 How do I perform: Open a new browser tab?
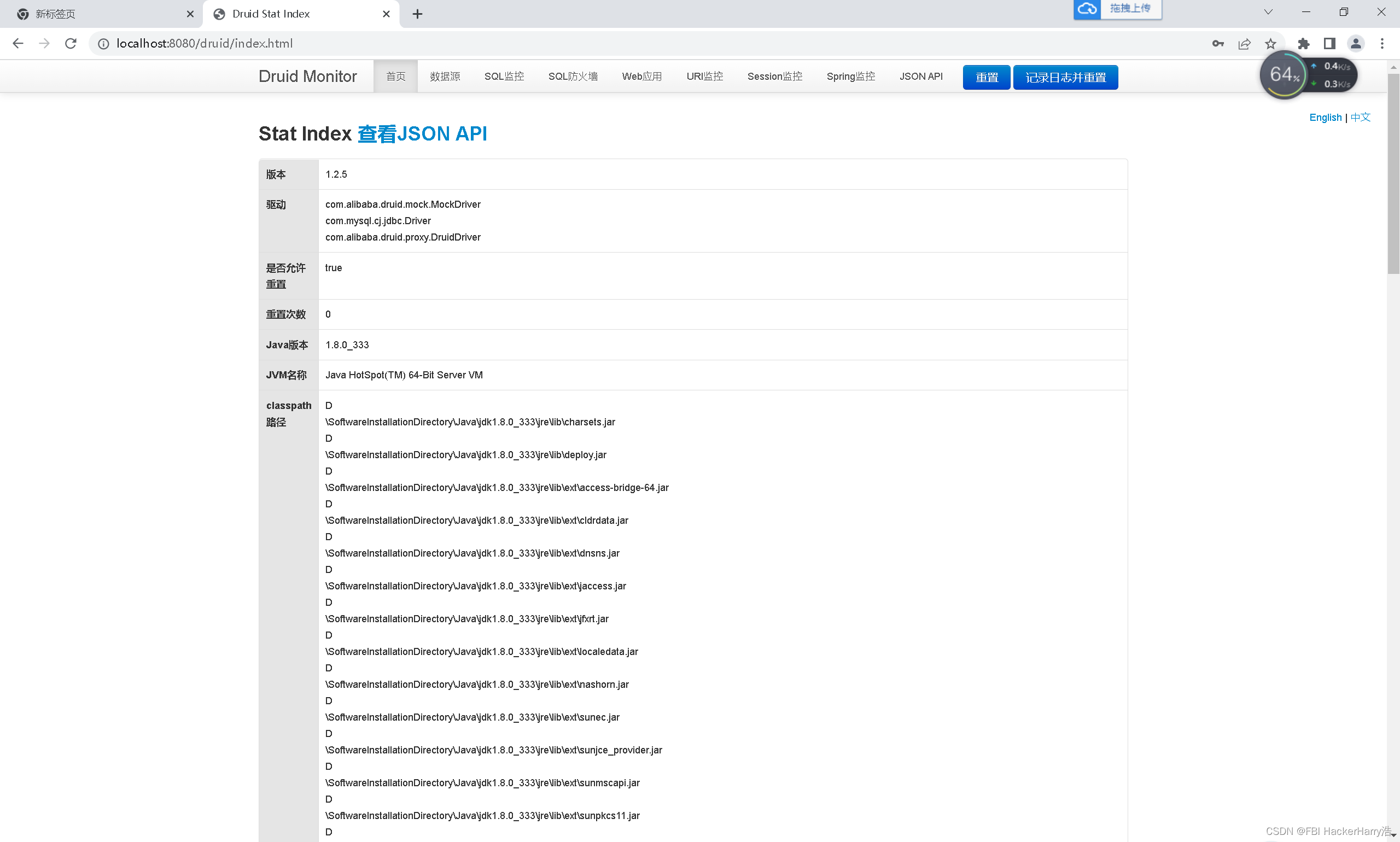click(418, 14)
